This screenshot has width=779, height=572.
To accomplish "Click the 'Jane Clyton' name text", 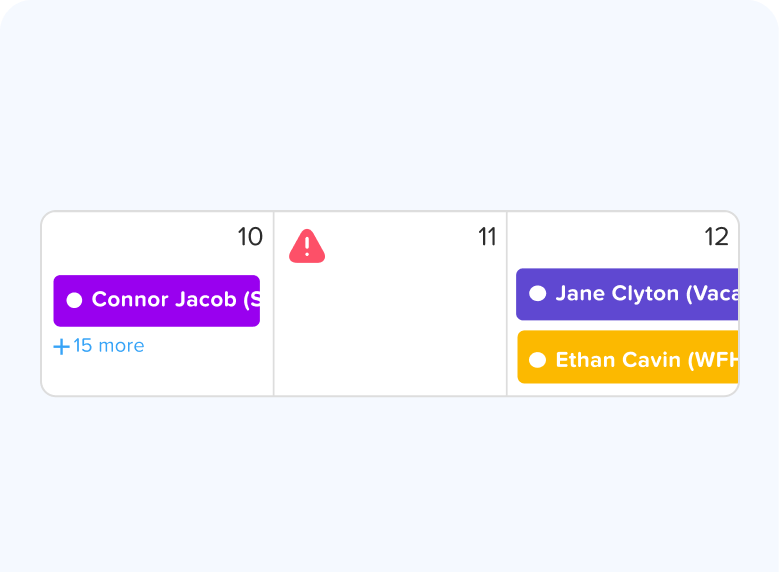I will 617,293.
